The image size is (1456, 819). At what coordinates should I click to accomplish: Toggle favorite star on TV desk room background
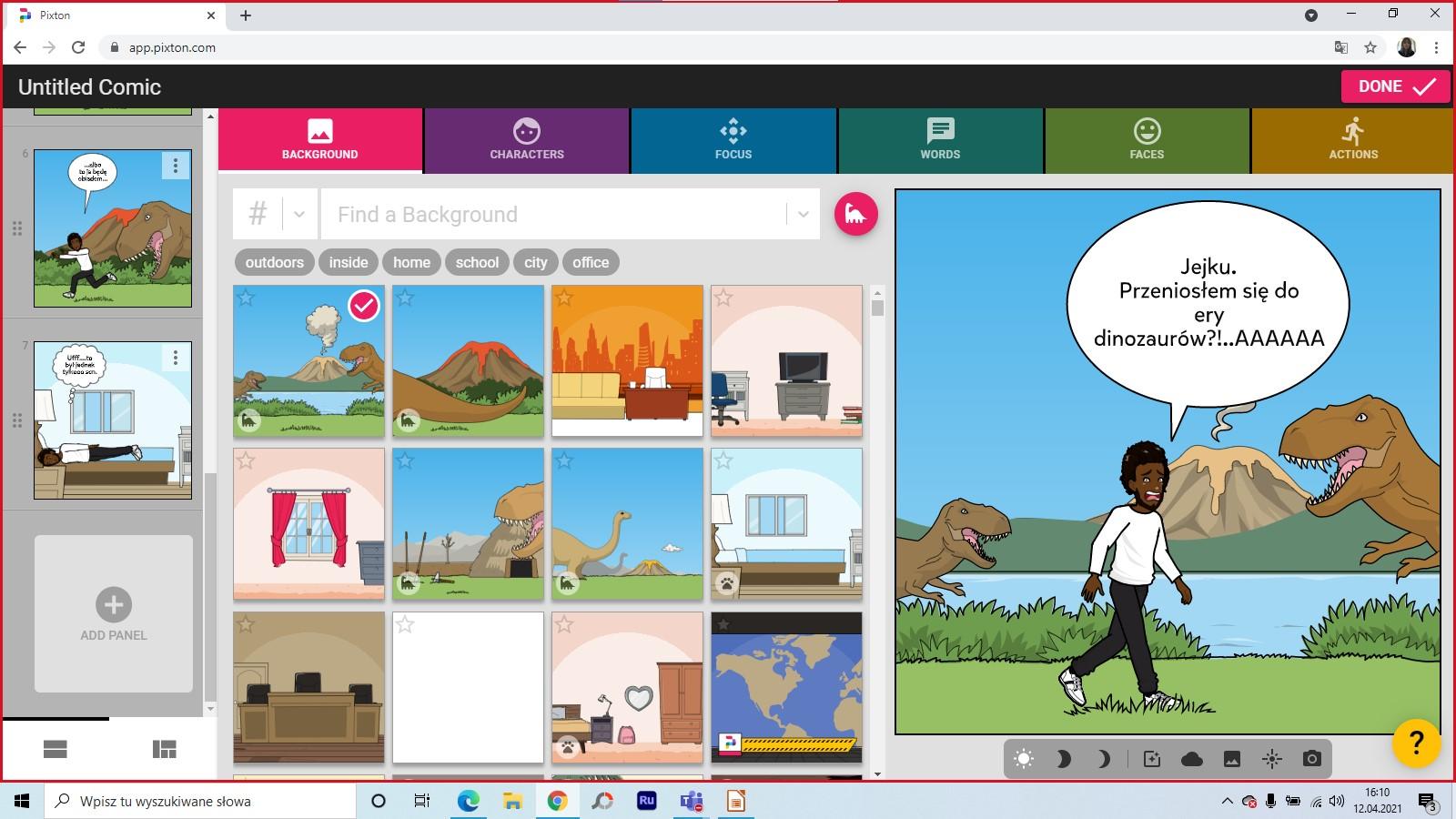pyautogui.click(x=723, y=298)
